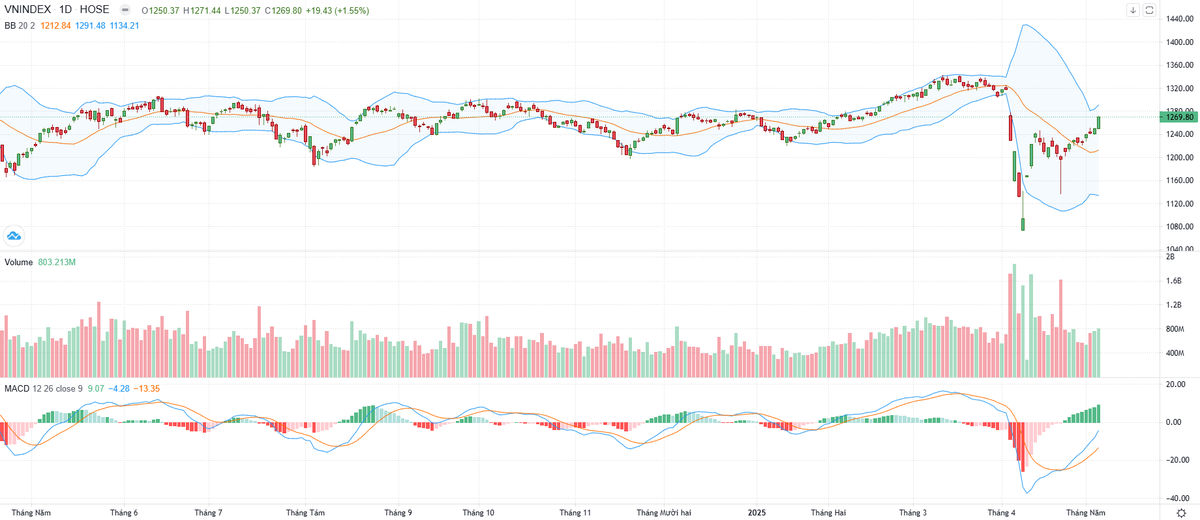1200x520 pixels.
Task: Click the VNINDEX symbol title
Action: click(x=27, y=10)
